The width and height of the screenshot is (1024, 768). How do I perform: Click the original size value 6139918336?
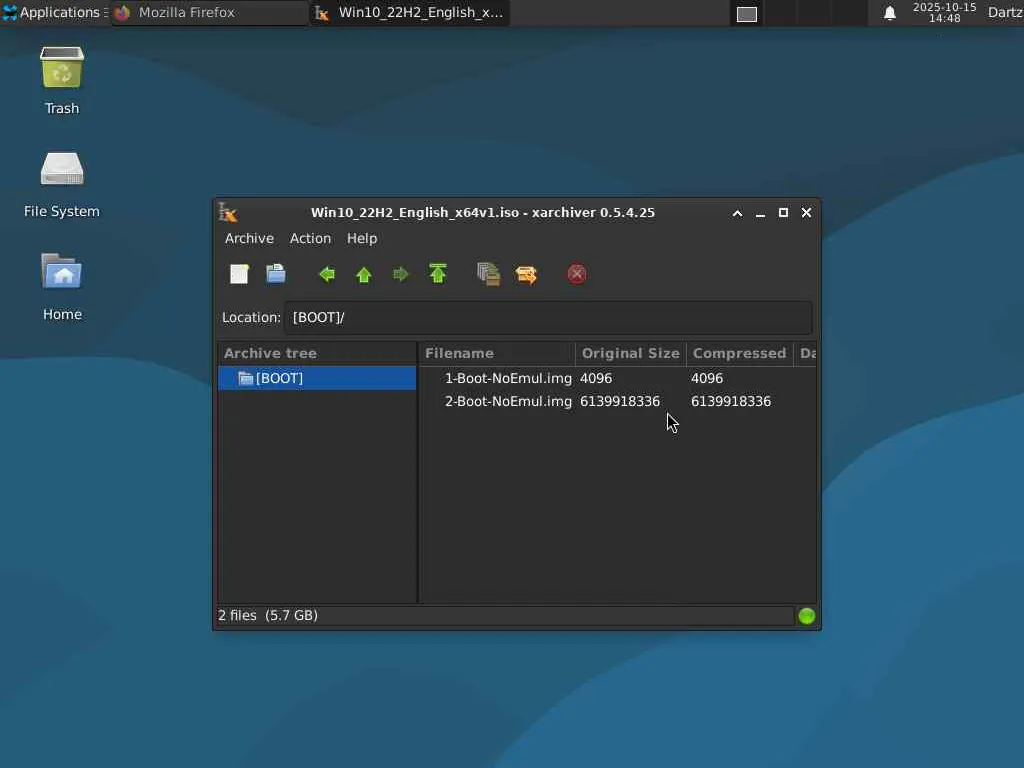(620, 402)
